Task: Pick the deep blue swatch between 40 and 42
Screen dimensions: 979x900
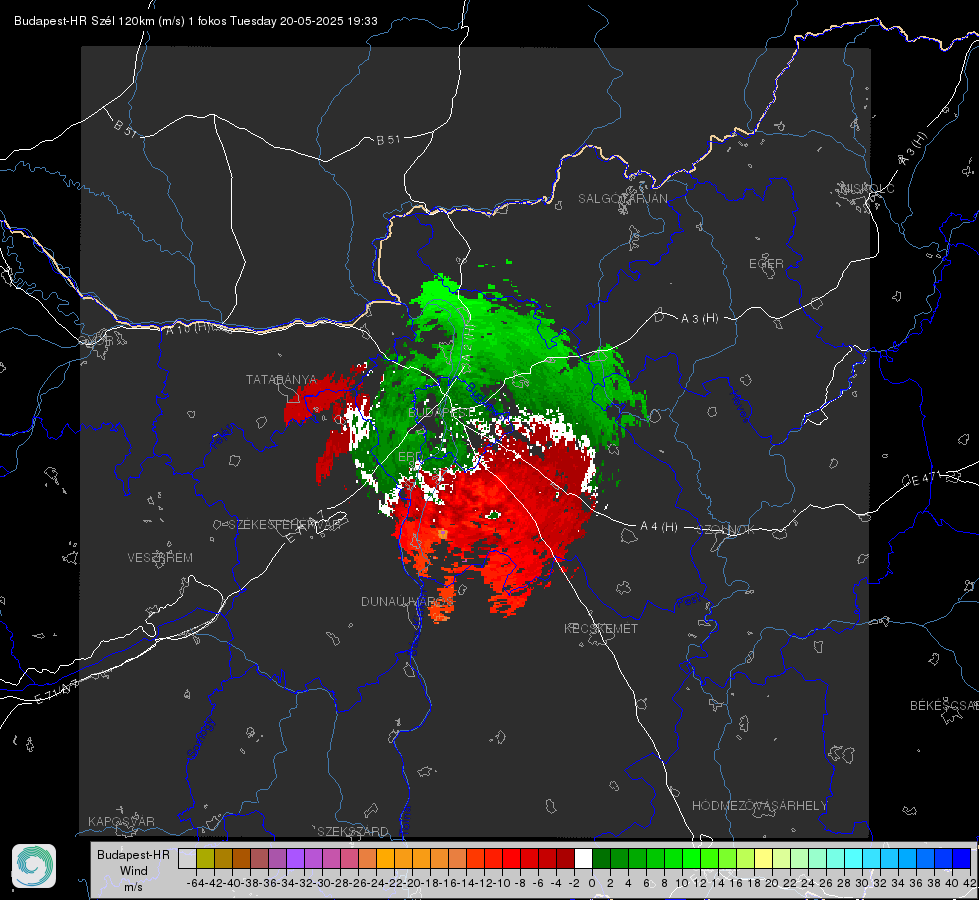Action: [962, 858]
